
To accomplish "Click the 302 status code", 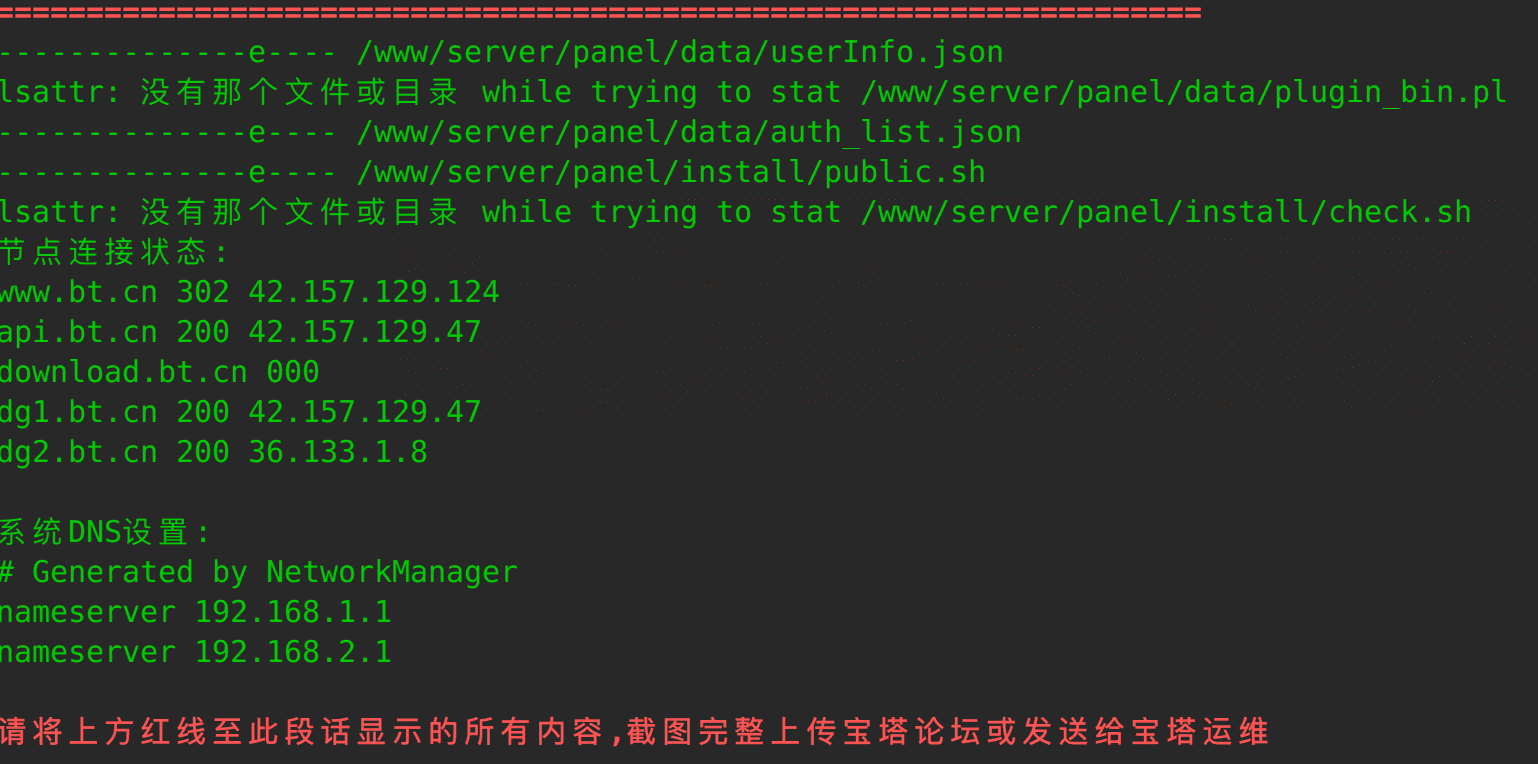I will (x=203, y=292).
